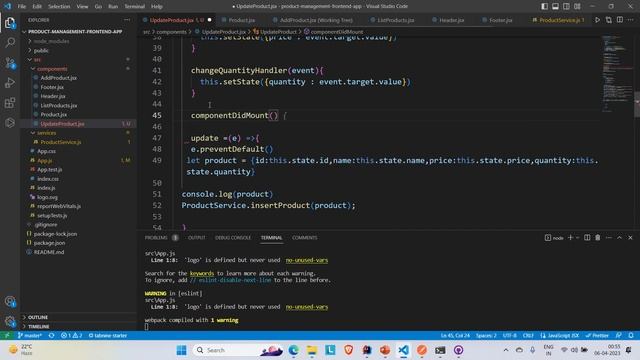Collapse the services folder
The height and width of the screenshot is (360, 640).
pos(78,133)
